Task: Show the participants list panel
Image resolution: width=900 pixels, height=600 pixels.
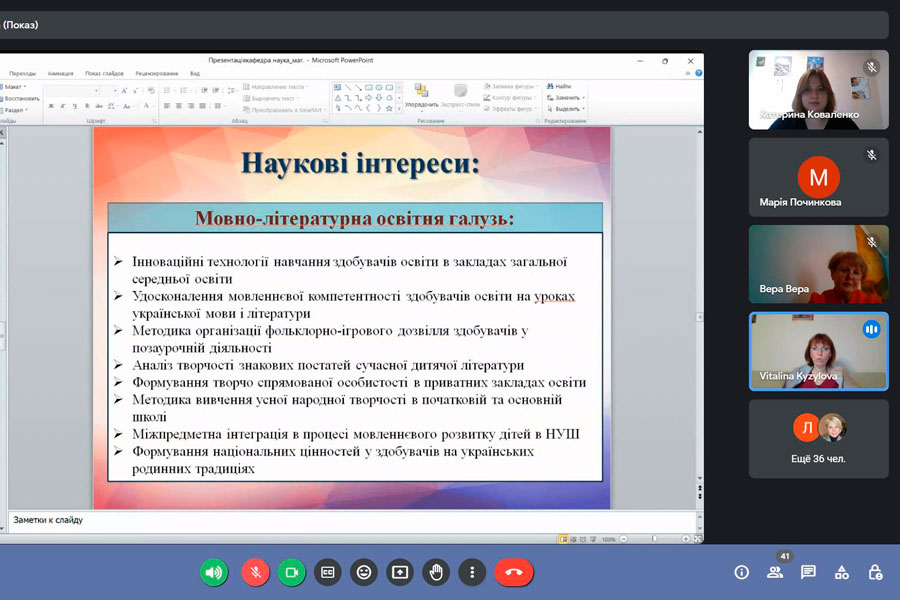Action: [x=775, y=573]
